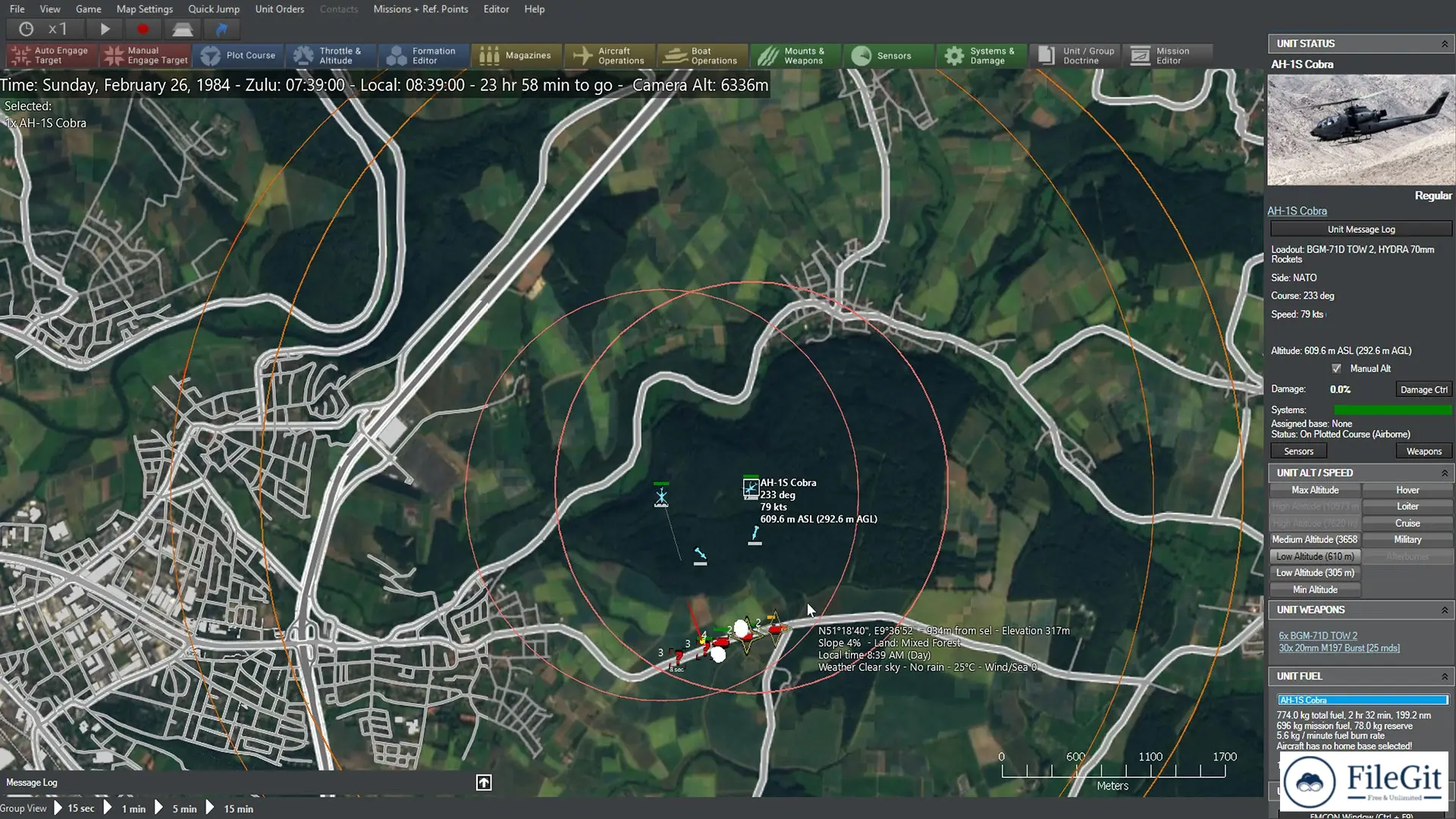Open the Sensors toolbar window
Image resolution: width=1456 pixels, height=819 pixels.
tap(888, 55)
